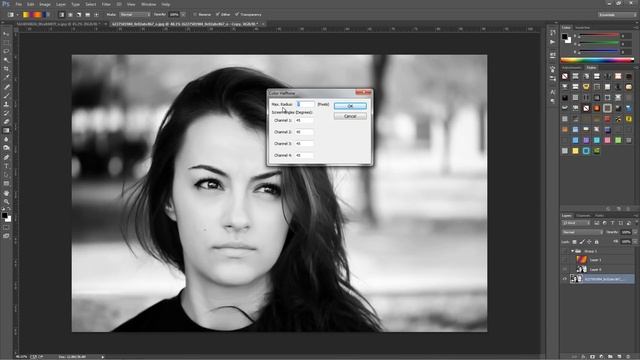The image size is (640, 360).
Task: Select the Horizontal Type tool
Action: tap(6, 166)
